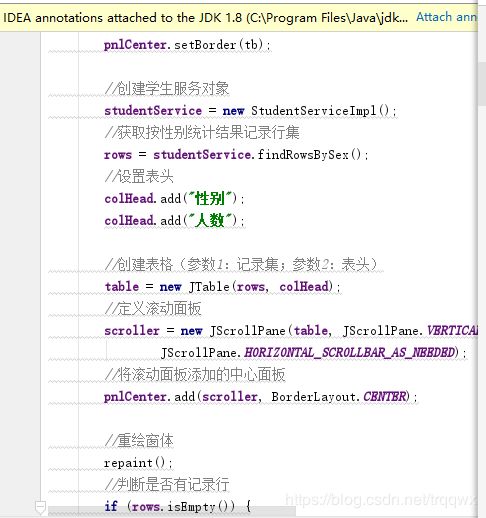Image resolution: width=486 pixels, height=518 pixels.
Task: Click the string literal "性别"
Action: [210, 199]
